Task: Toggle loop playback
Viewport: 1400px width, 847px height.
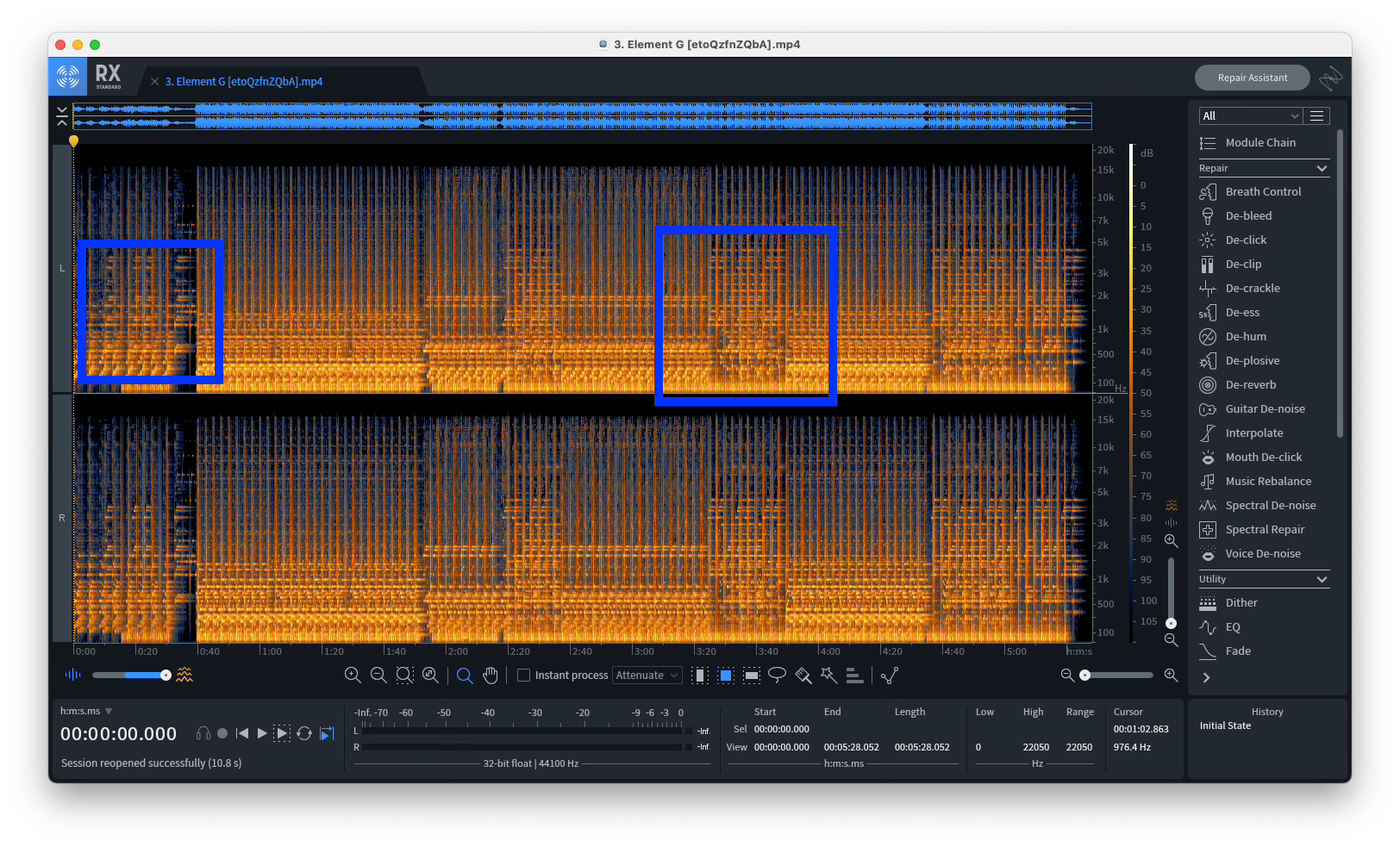Action: 304,733
